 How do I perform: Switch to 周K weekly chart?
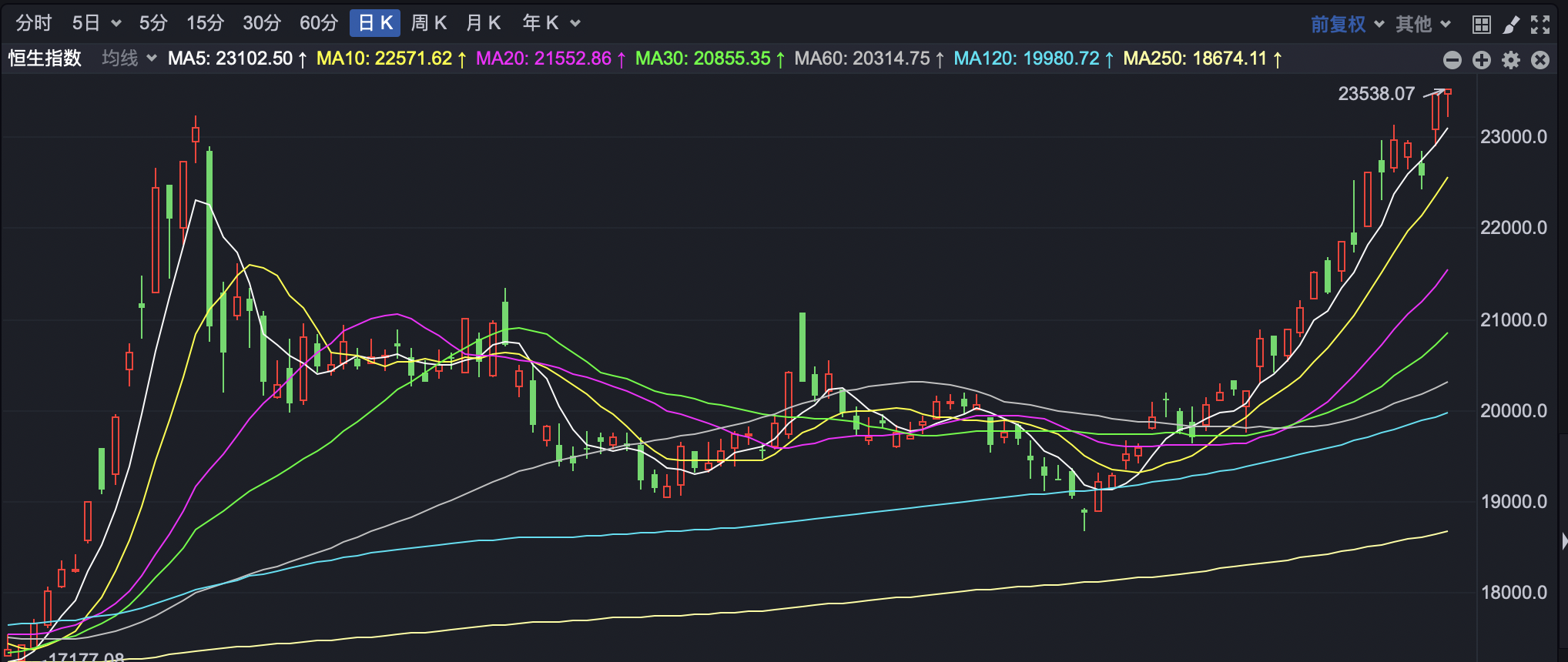(429, 23)
